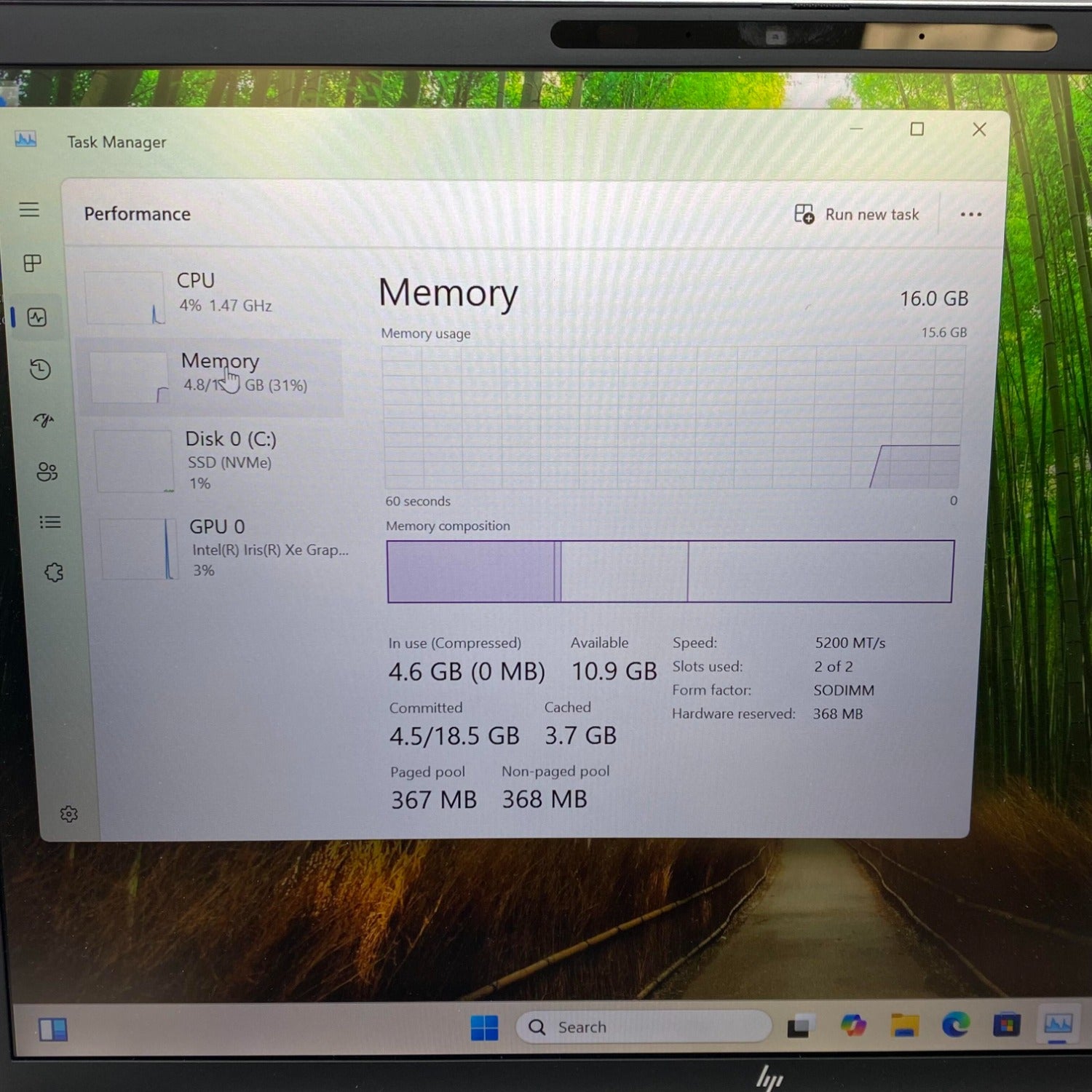Open the Services page icon

click(54, 572)
